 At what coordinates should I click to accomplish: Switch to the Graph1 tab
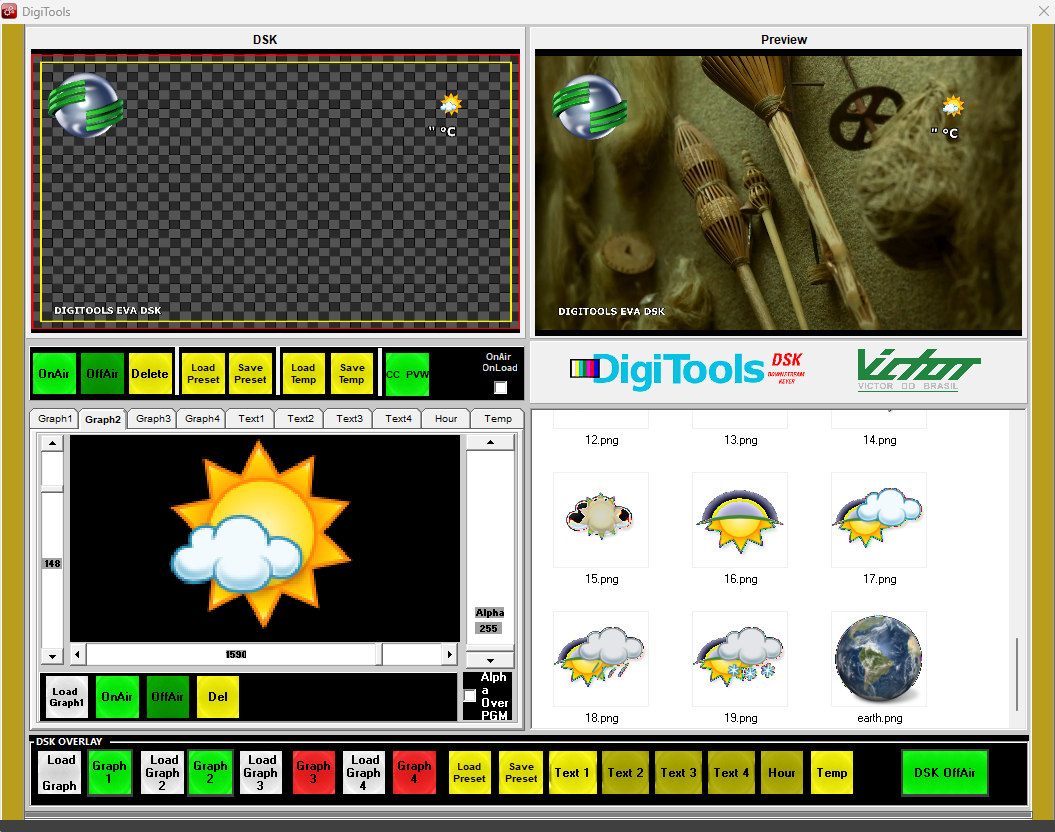click(x=54, y=418)
